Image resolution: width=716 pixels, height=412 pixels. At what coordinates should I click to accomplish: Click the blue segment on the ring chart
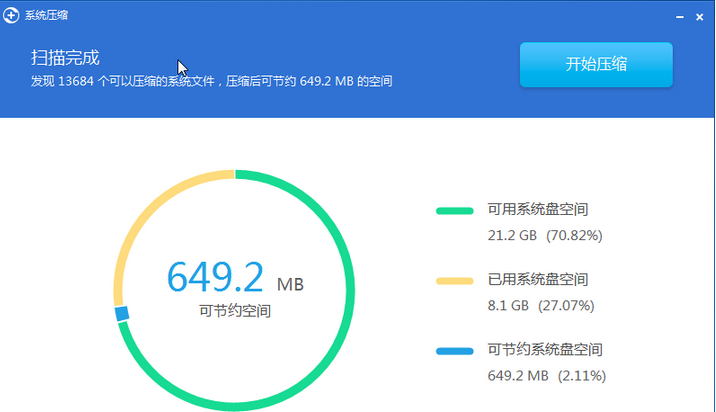point(121,314)
